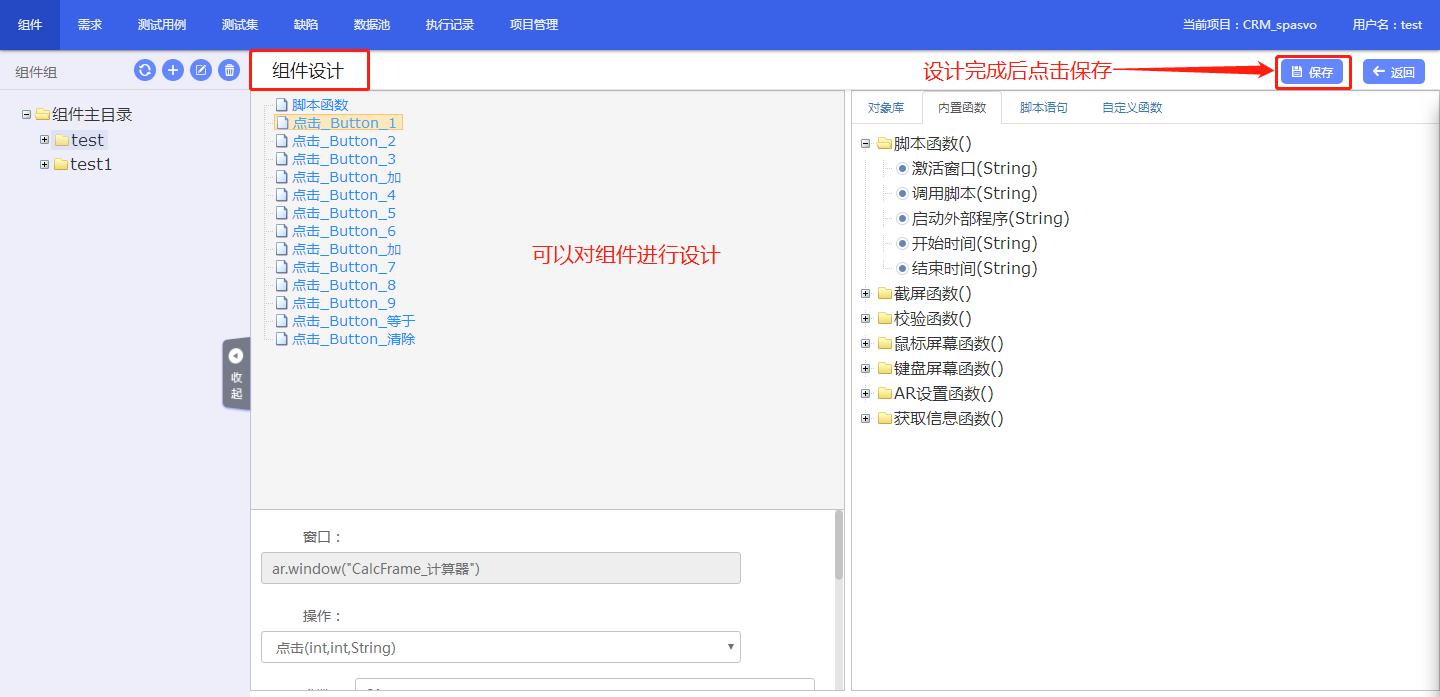Switch to the 对象库 tab
The height and width of the screenshot is (697, 1440).
click(x=885, y=108)
